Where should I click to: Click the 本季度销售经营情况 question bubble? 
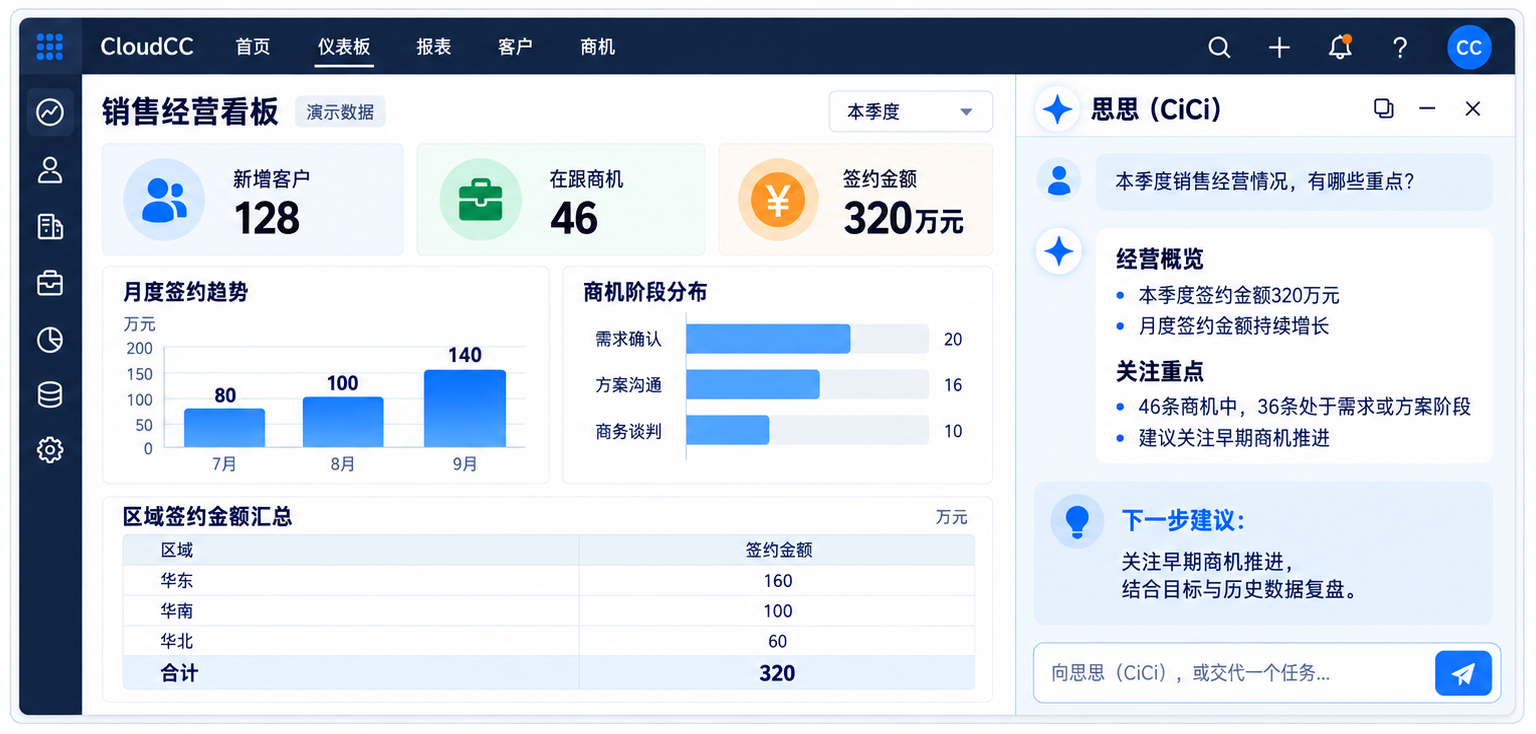pos(1294,181)
